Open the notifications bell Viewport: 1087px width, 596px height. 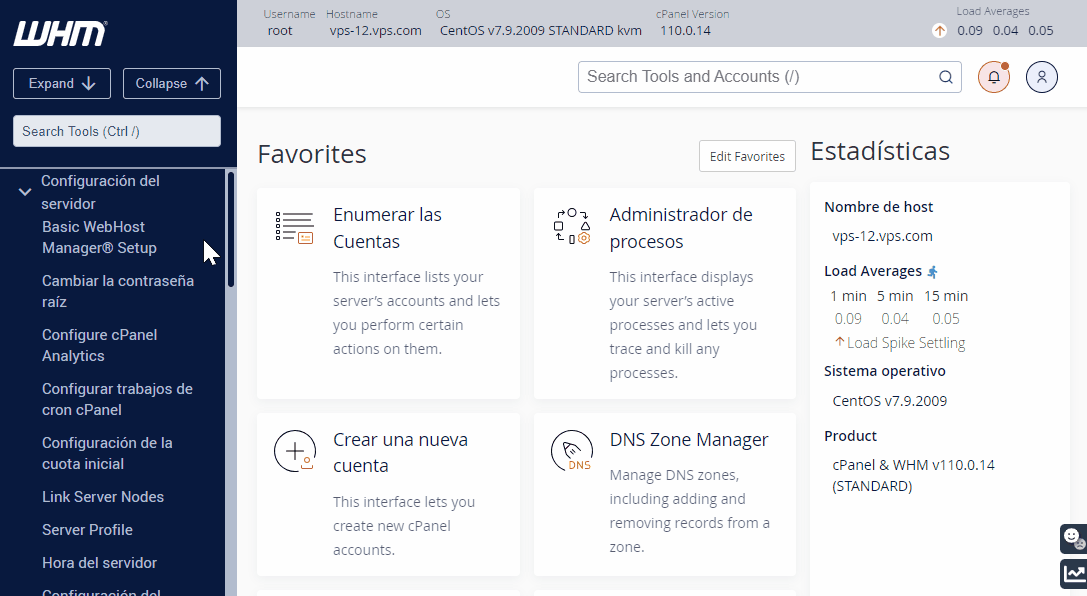point(993,77)
